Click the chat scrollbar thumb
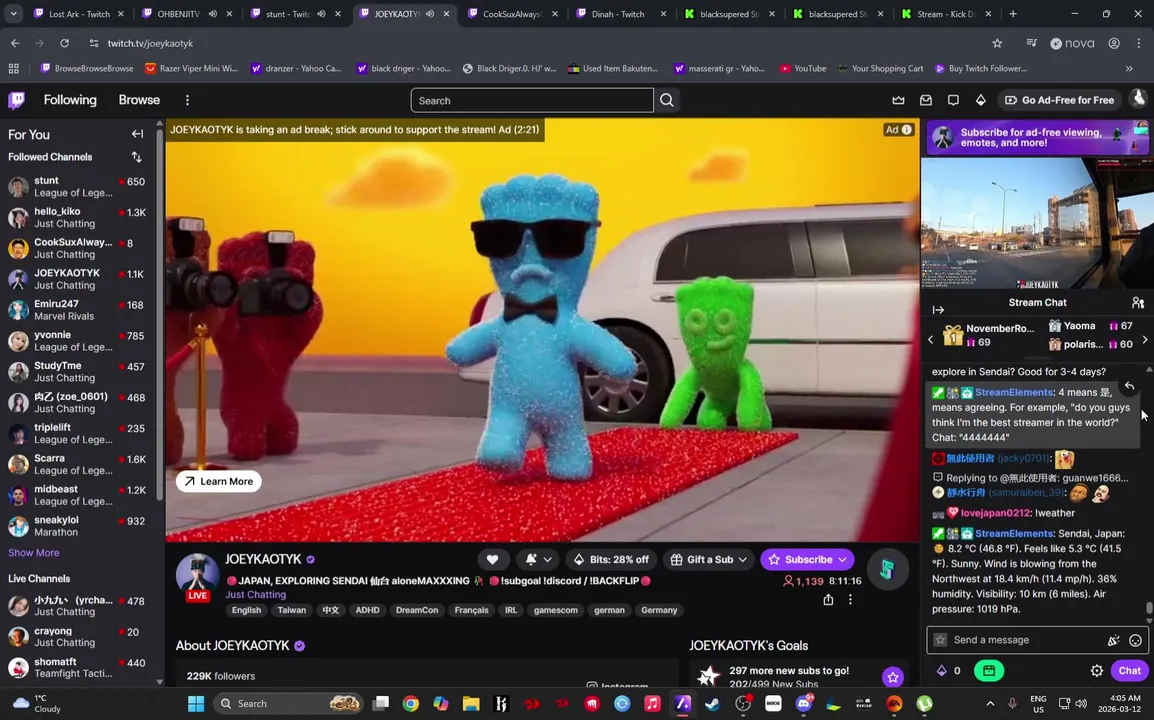 (1149, 610)
